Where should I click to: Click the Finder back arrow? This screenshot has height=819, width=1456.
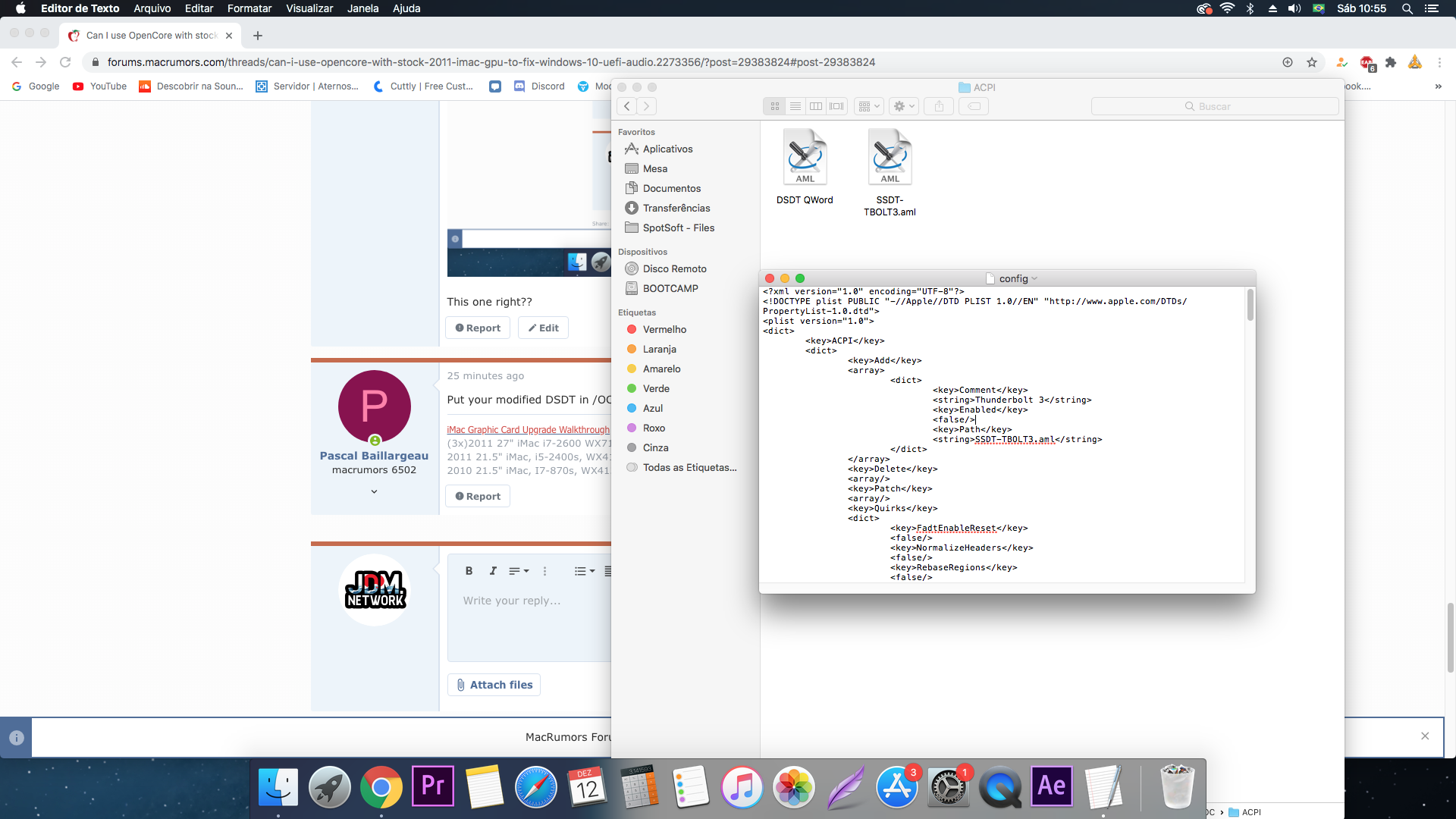tap(627, 106)
